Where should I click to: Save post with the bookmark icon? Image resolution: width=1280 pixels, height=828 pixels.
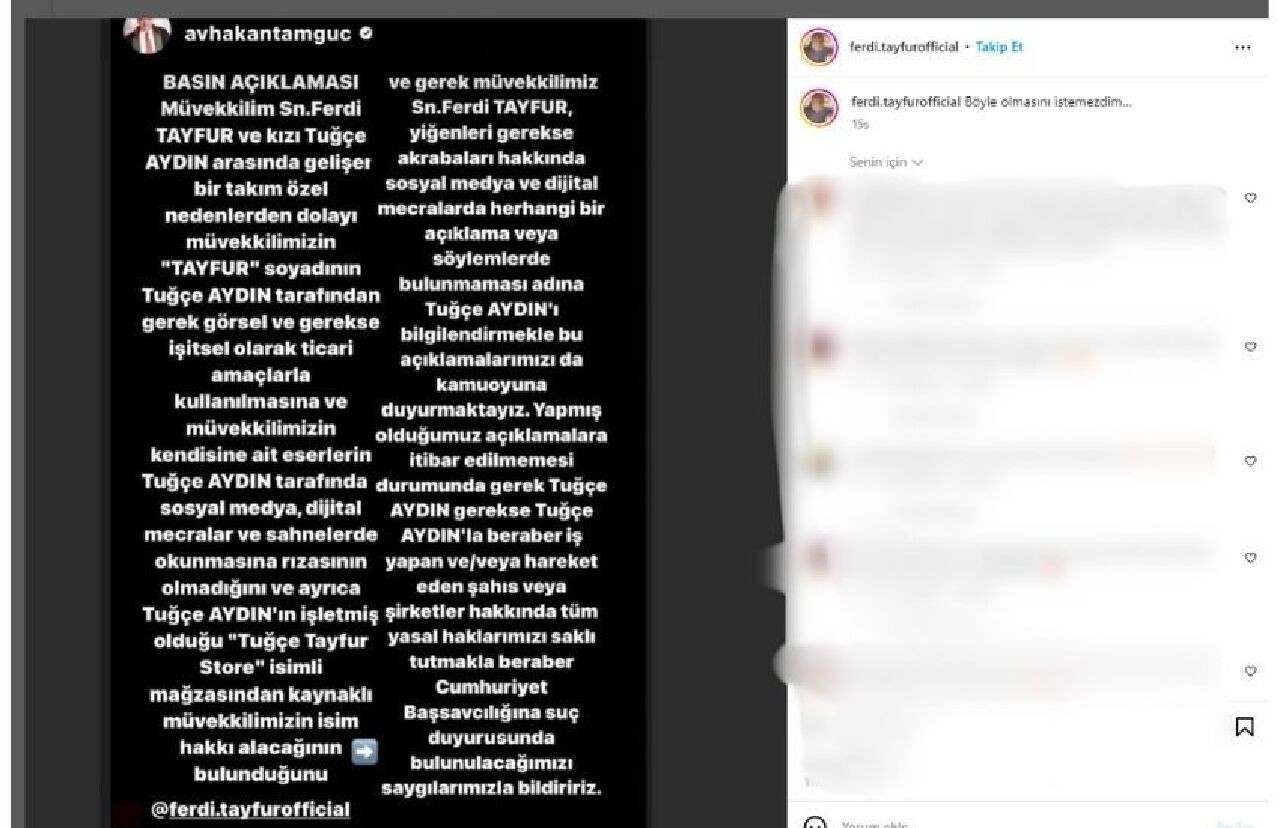click(x=1245, y=727)
